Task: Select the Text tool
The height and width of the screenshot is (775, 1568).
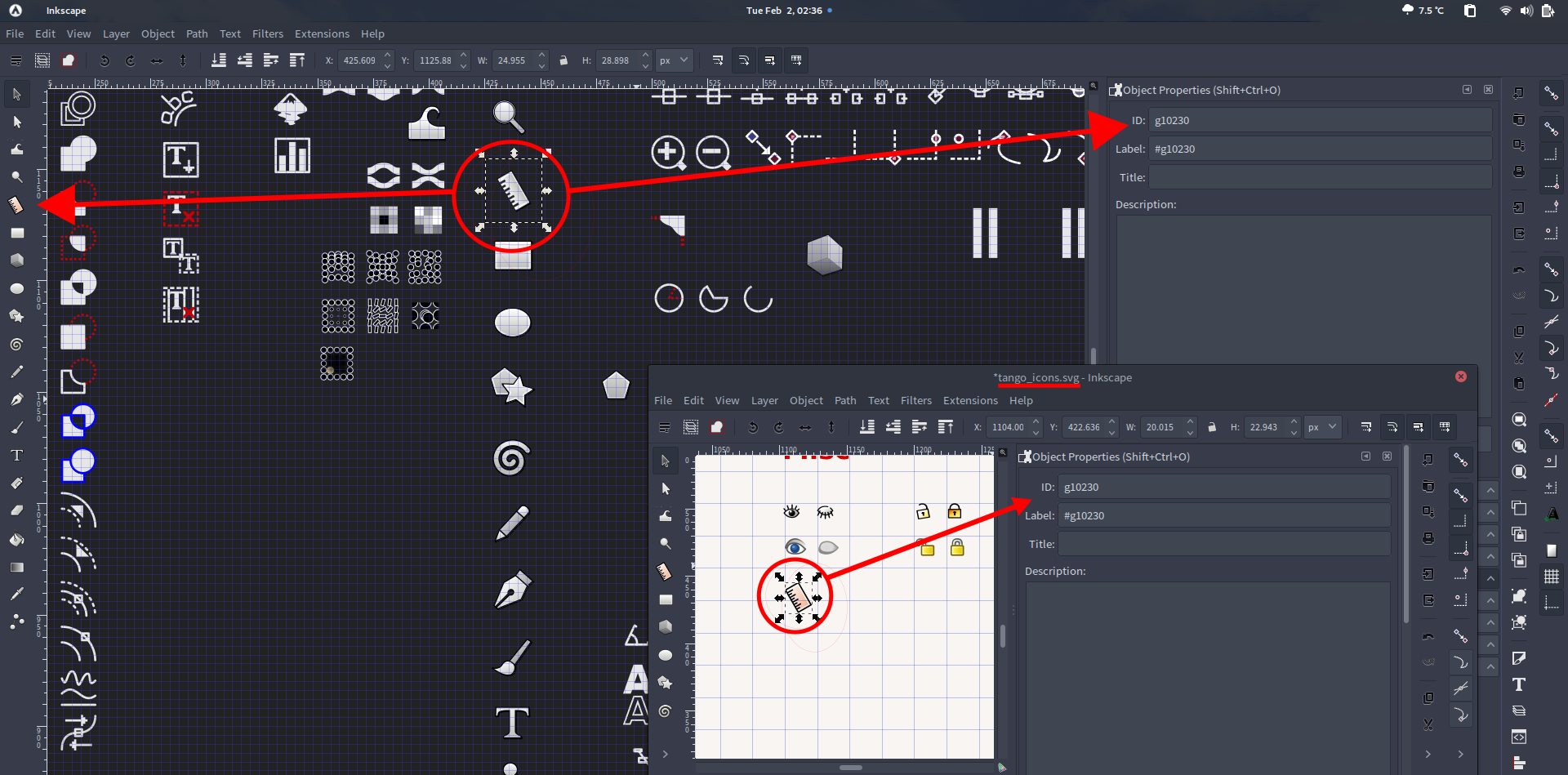Action: (16, 455)
